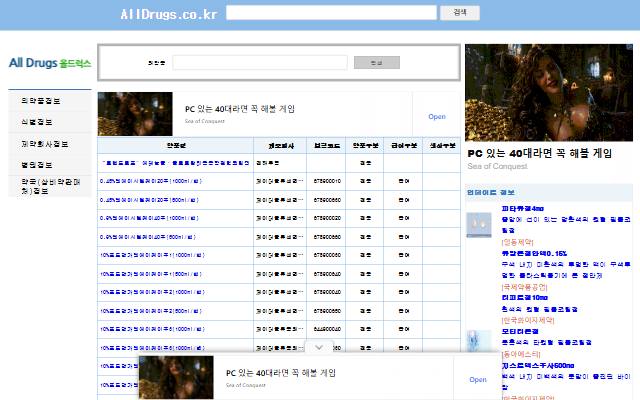Viewport: 640px width, 400px height.
Task: Open the All Drugs 올드럭스 logo link
Action: [x=50, y=63]
